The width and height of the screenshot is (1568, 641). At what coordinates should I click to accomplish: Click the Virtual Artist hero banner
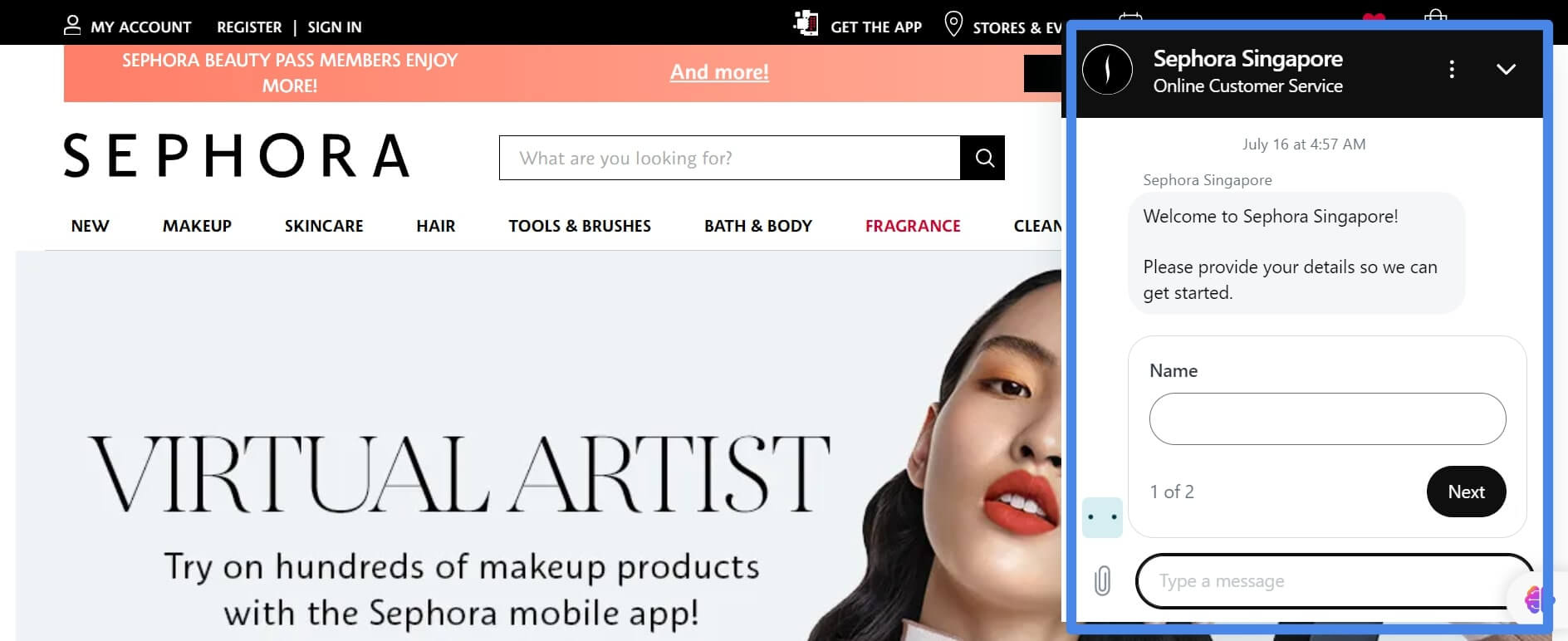tap(538, 446)
